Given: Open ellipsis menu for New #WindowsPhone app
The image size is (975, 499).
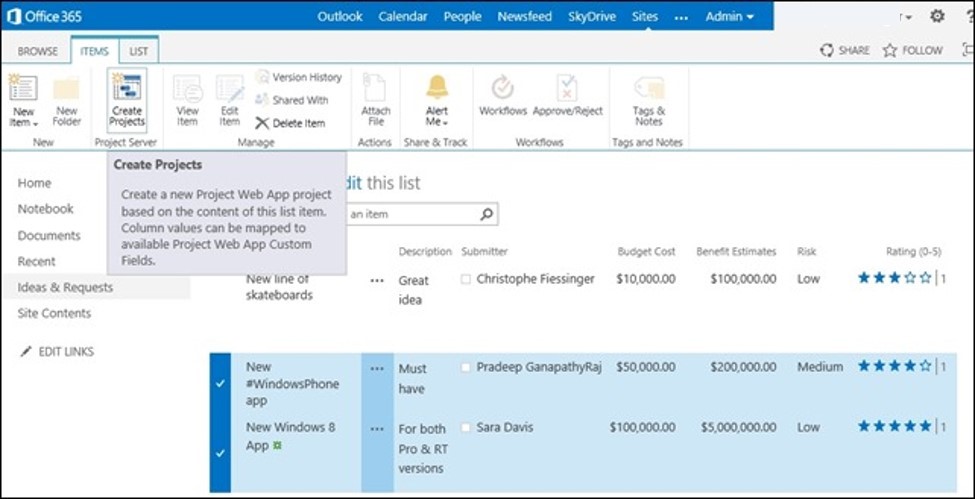Looking at the screenshot, I should coord(377,368).
